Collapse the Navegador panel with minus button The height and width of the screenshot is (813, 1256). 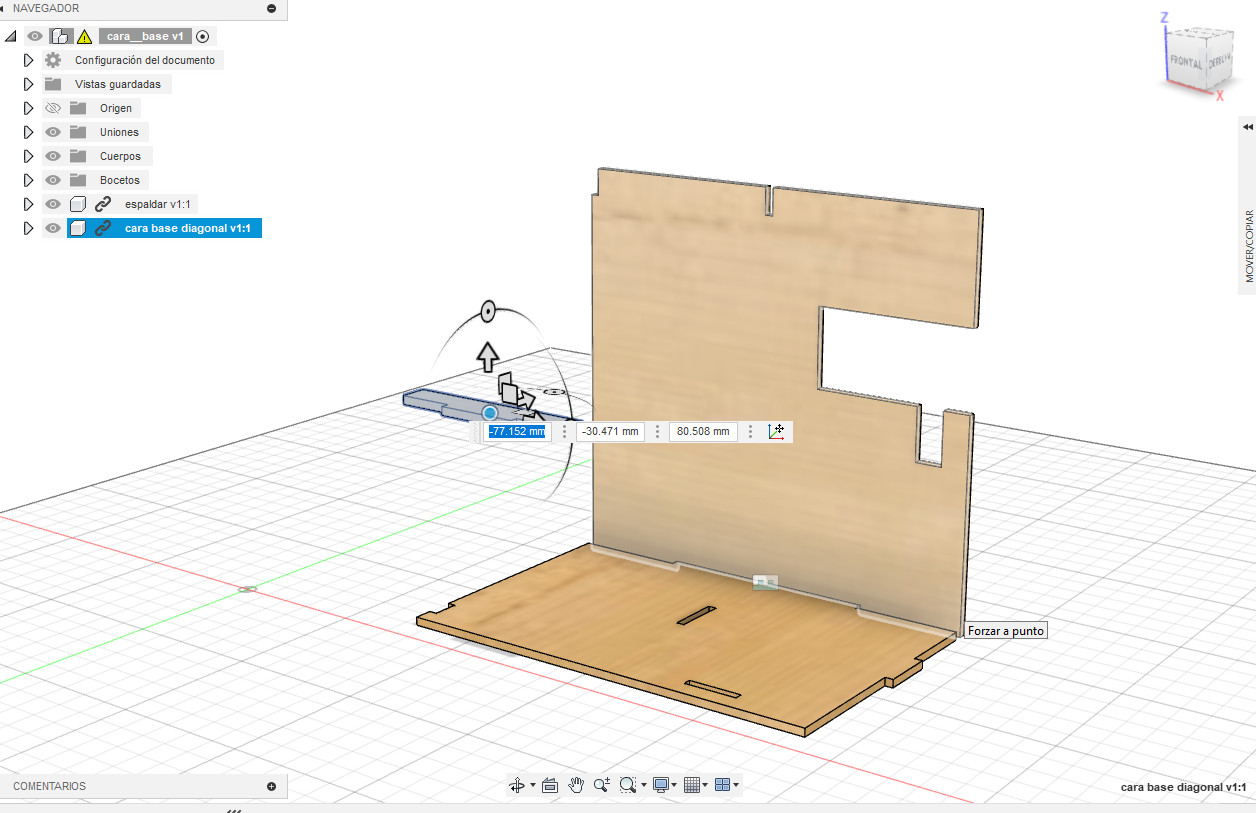pos(272,8)
